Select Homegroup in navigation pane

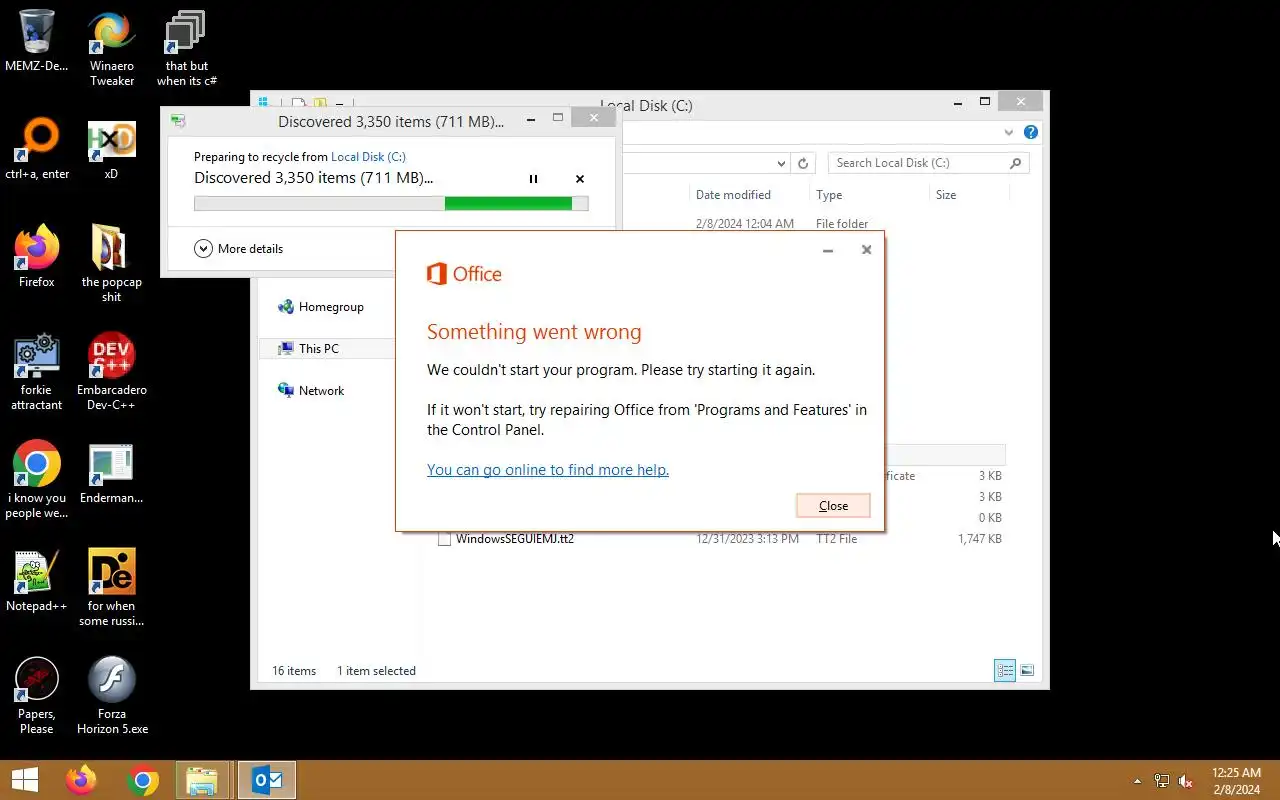[320, 307]
